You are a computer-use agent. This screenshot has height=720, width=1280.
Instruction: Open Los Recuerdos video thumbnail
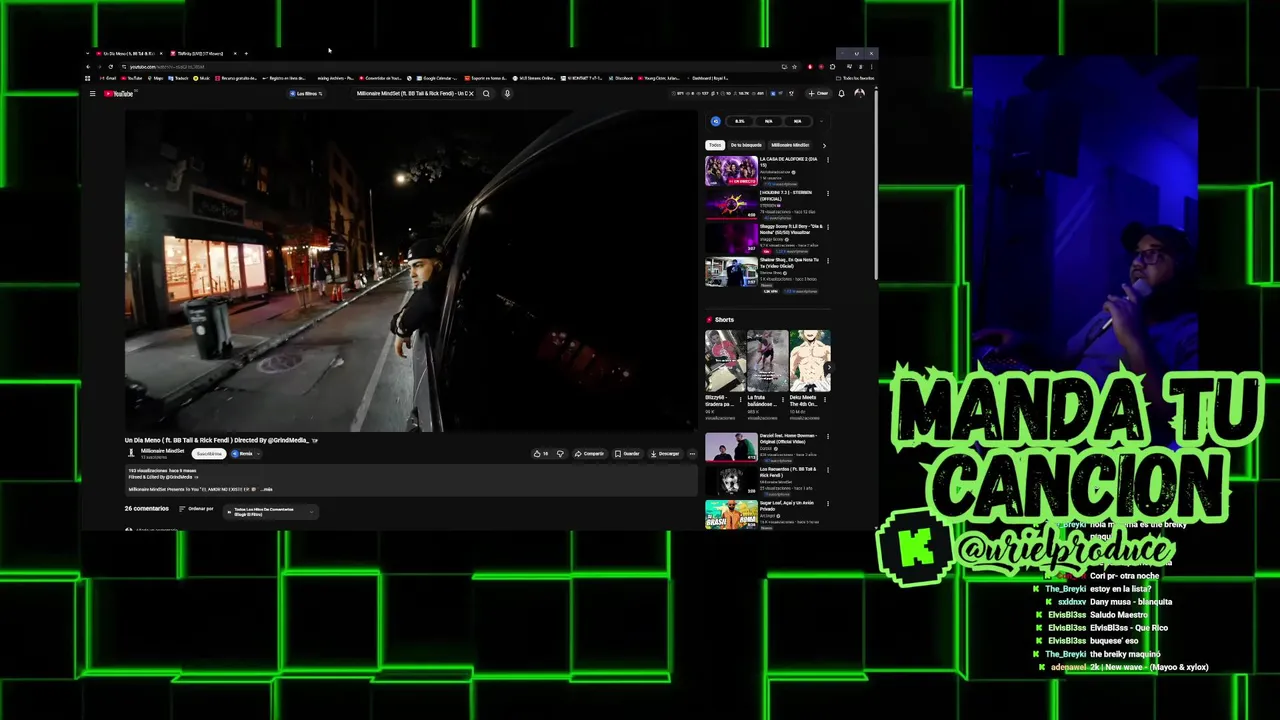pos(731,481)
